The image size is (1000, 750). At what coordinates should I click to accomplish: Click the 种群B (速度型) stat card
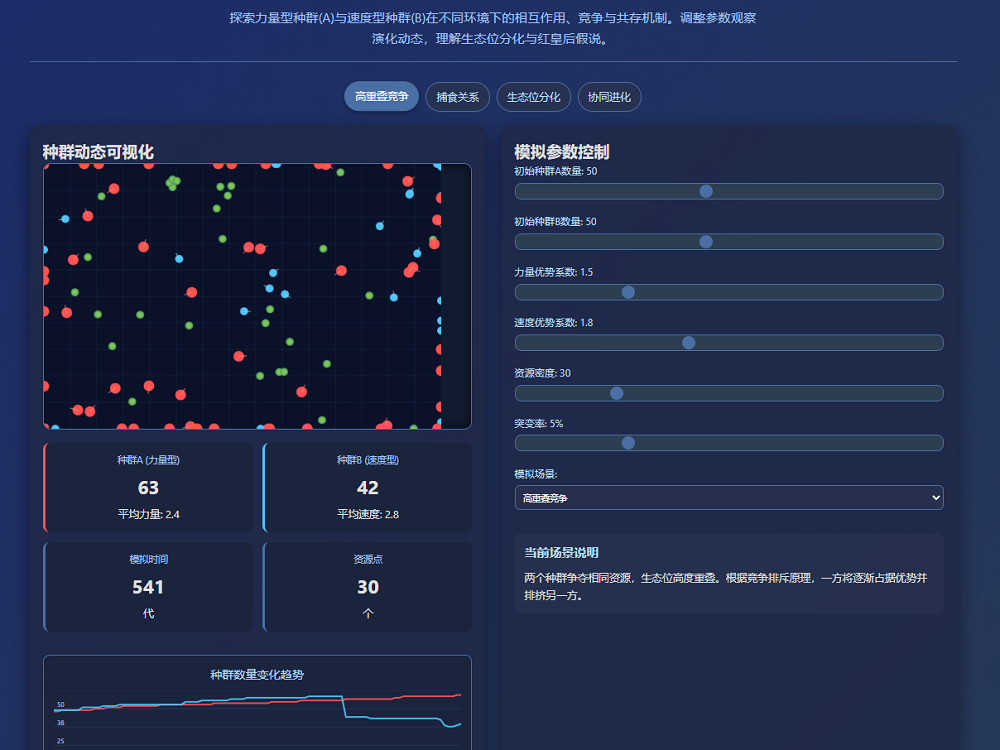367,485
